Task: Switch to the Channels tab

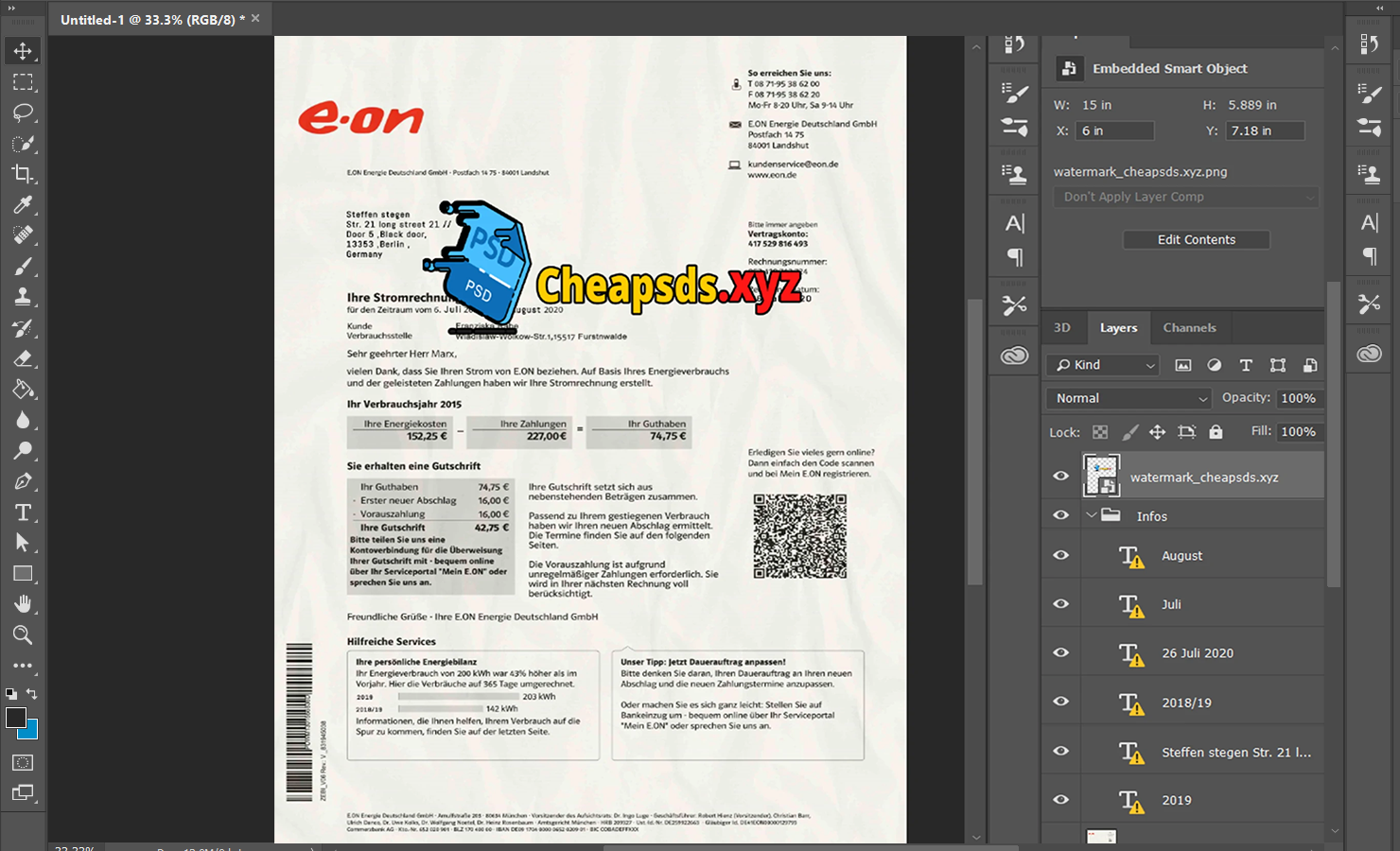Action: point(1189,328)
